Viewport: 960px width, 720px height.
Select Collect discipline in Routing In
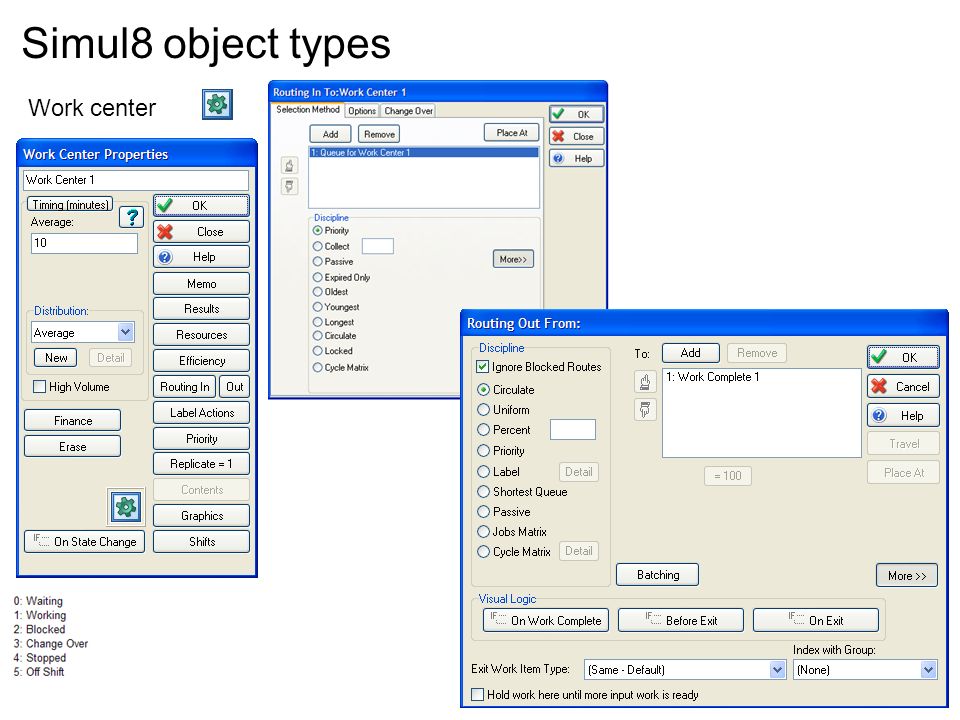coord(318,246)
